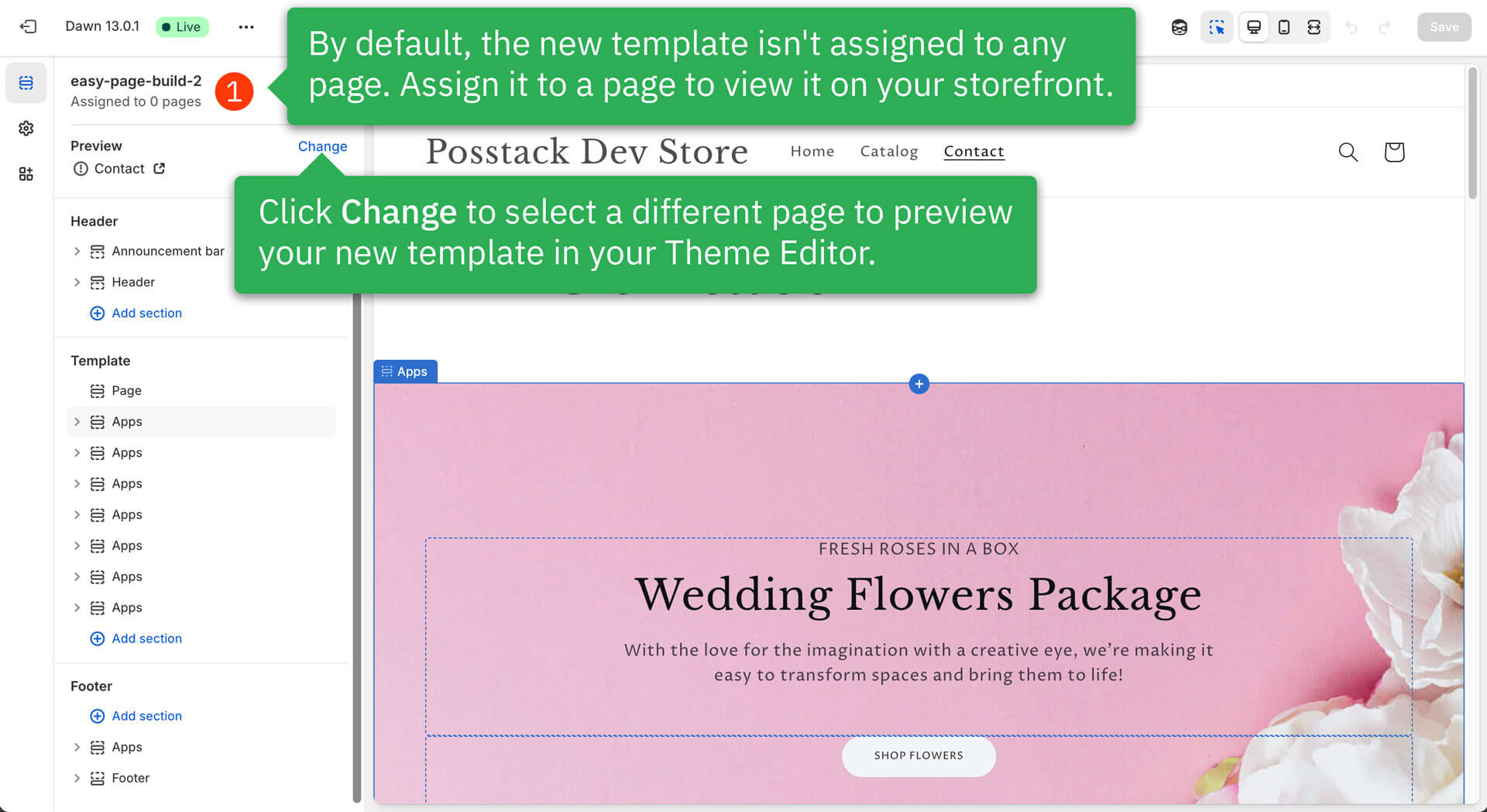Click the storefront search magnifier icon
This screenshot has width=1487, height=812.
tap(1348, 152)
